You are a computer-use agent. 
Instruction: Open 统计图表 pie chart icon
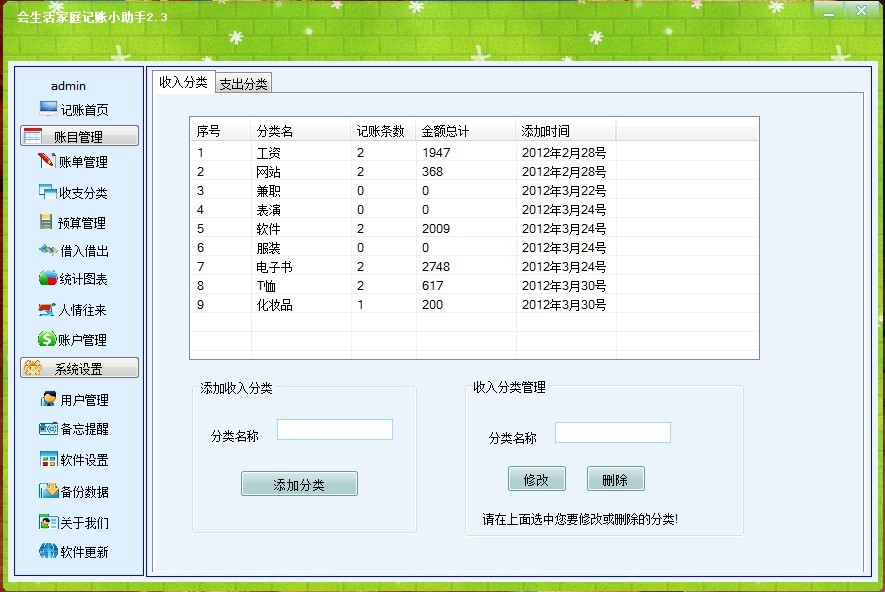pos(48,278)
